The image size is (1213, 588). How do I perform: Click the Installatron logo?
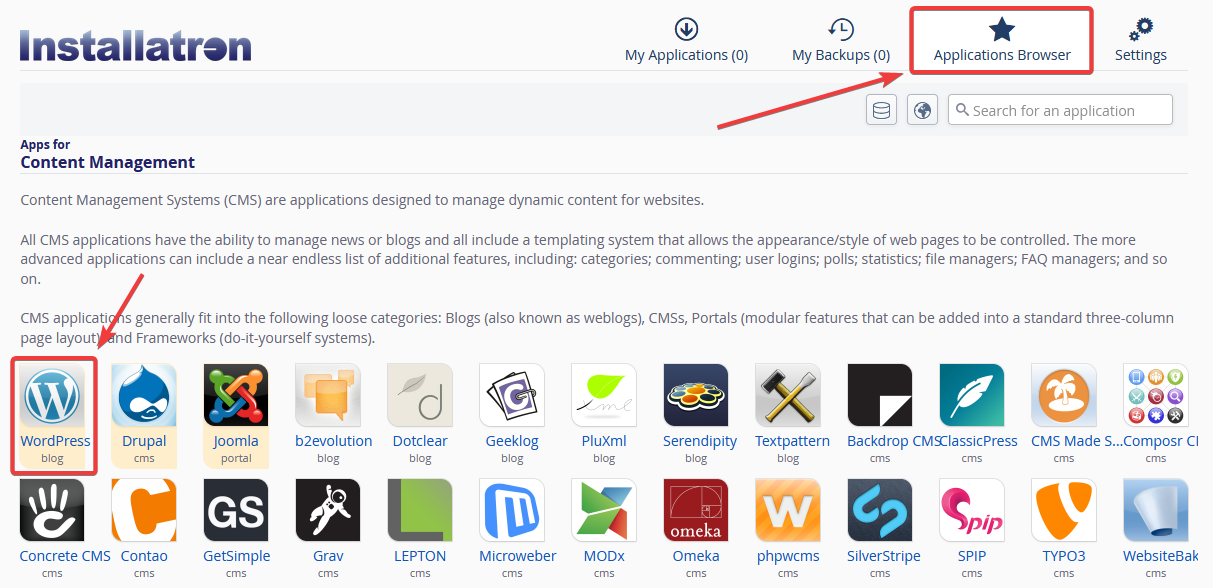[136, 45]
